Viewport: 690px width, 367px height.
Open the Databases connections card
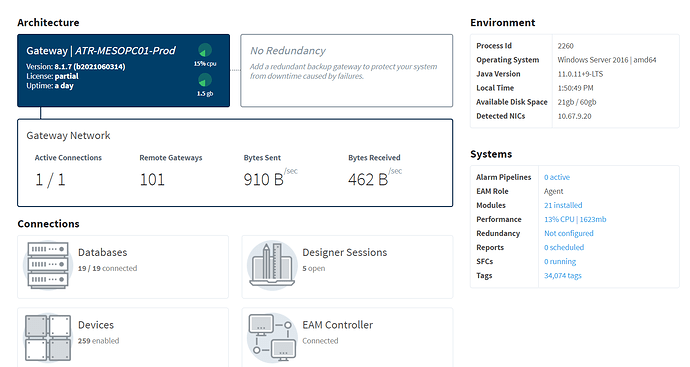[x=123, y=267]
